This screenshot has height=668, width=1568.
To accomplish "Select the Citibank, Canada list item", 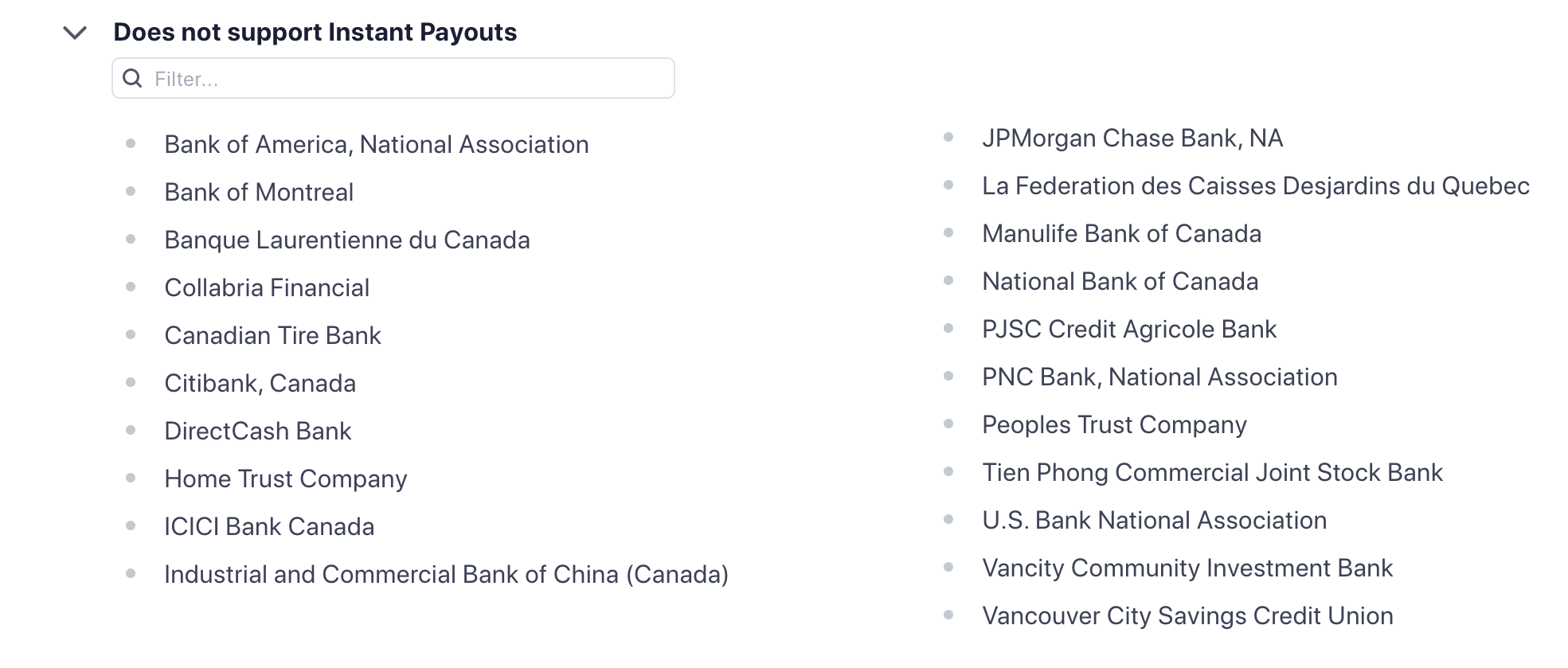I will 260,383.
